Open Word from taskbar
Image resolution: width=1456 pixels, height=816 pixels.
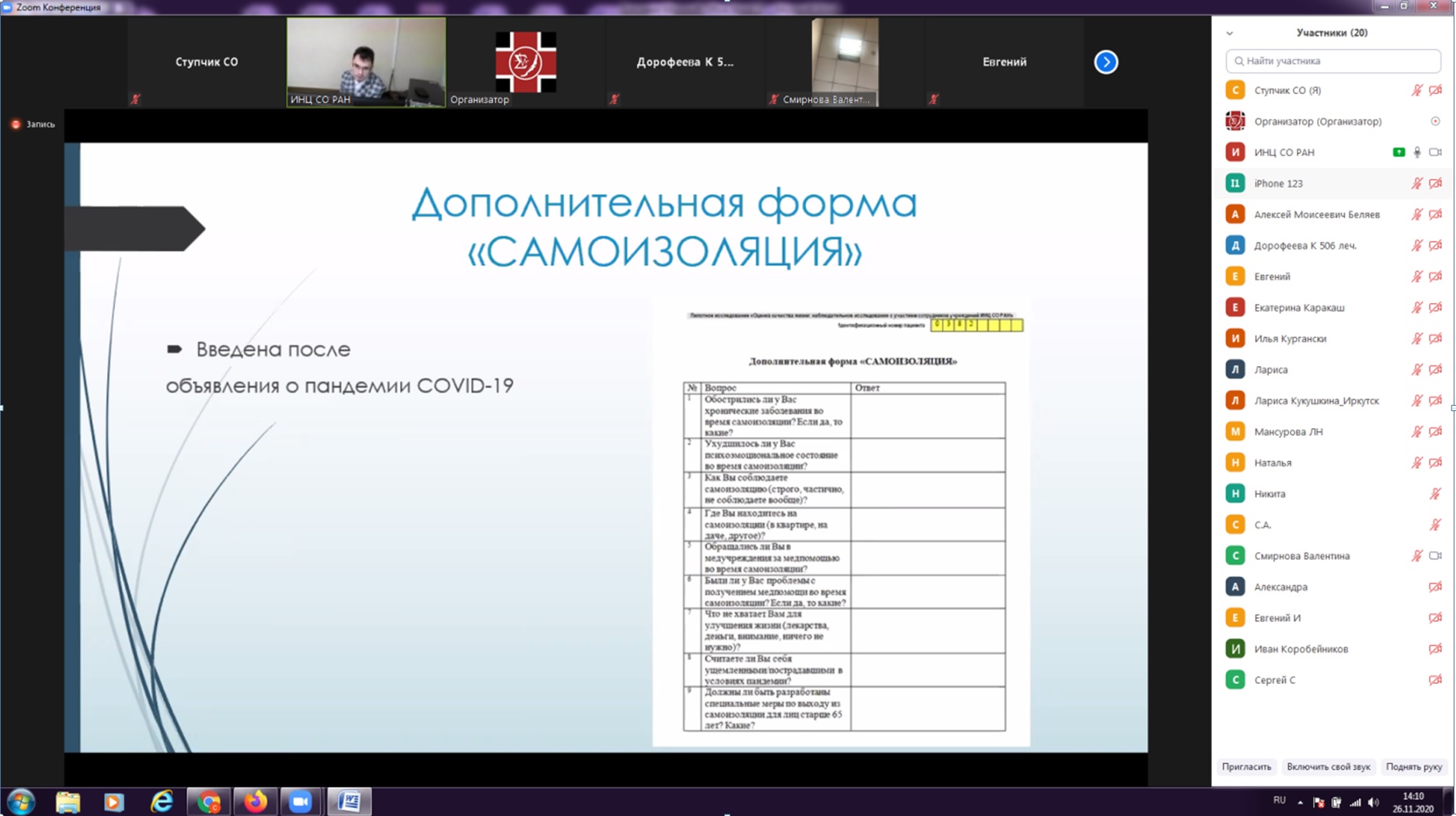349,801
